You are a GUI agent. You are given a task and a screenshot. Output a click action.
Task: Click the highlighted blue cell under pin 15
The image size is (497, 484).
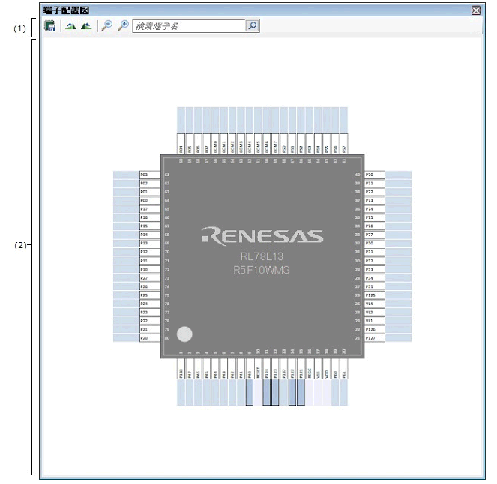(x=301, y=392)
